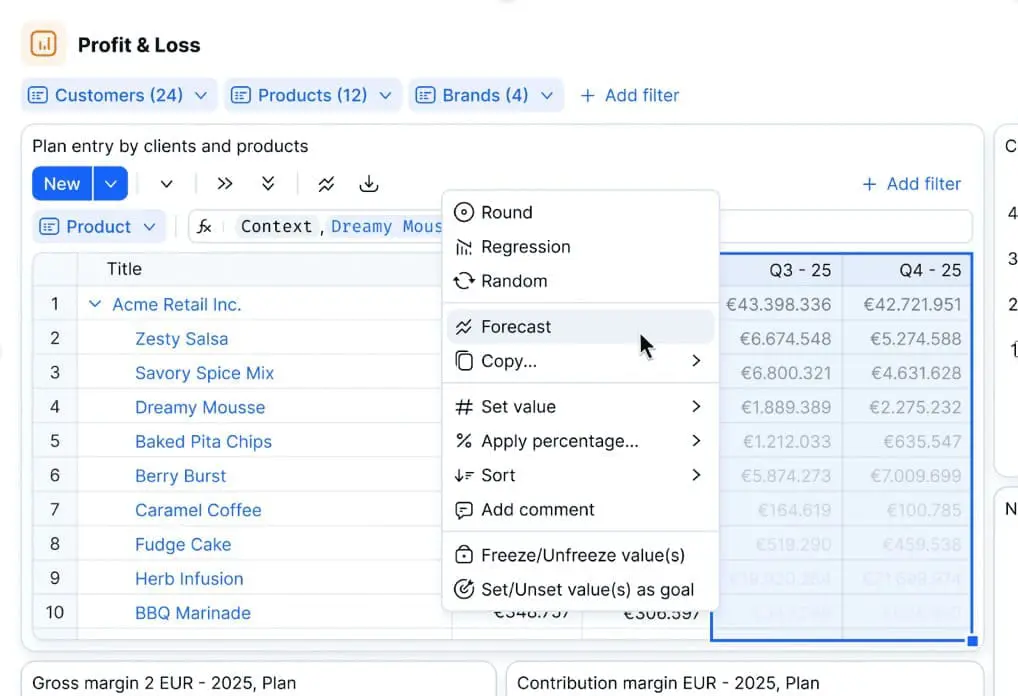1018x696 pixels.
Task: Select Forecast from the context menu
Action: 517,326
